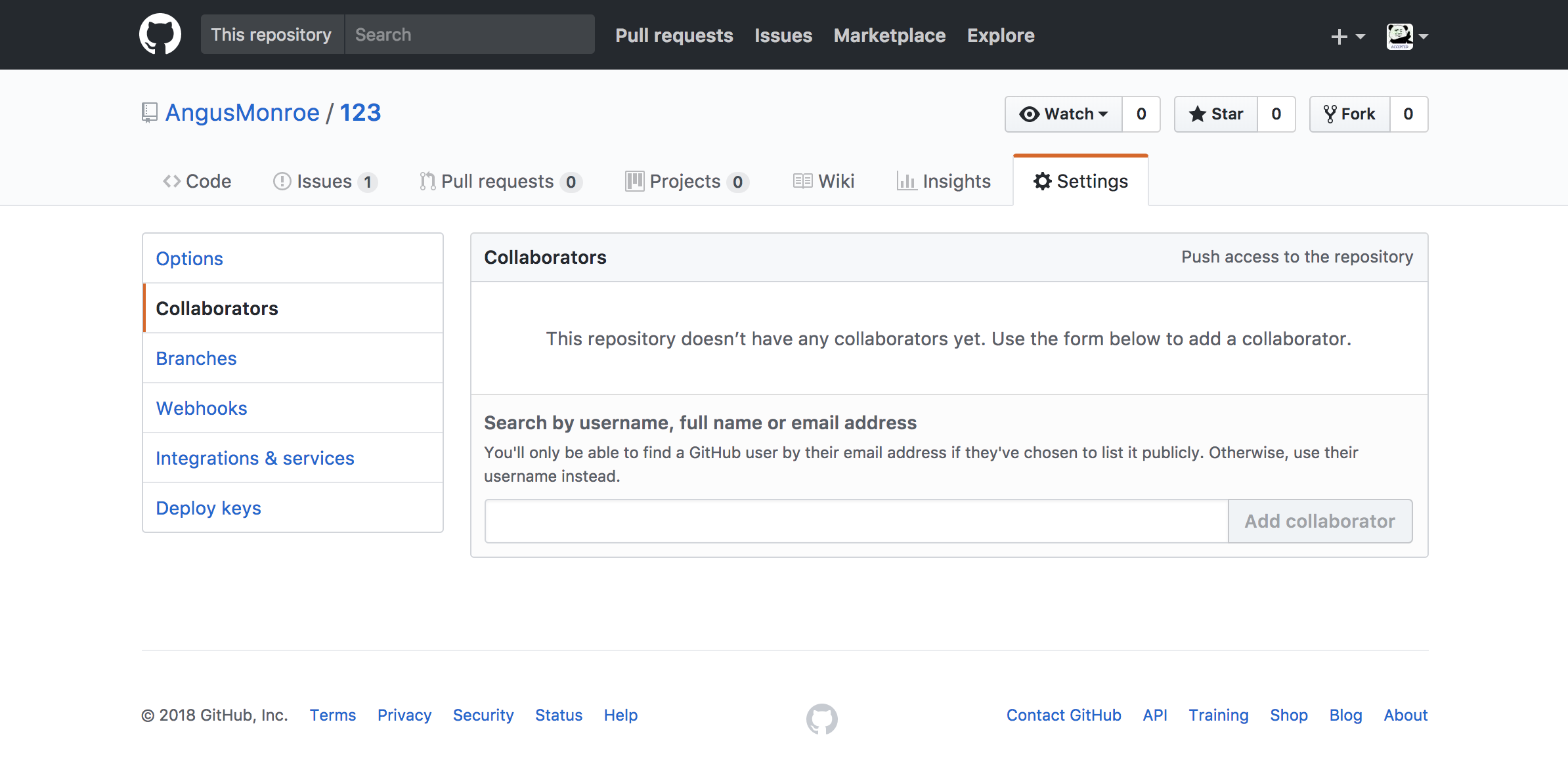Screen dimensions: 1568x764
Task: Open the Projects tab
Action: click(686, 181)
